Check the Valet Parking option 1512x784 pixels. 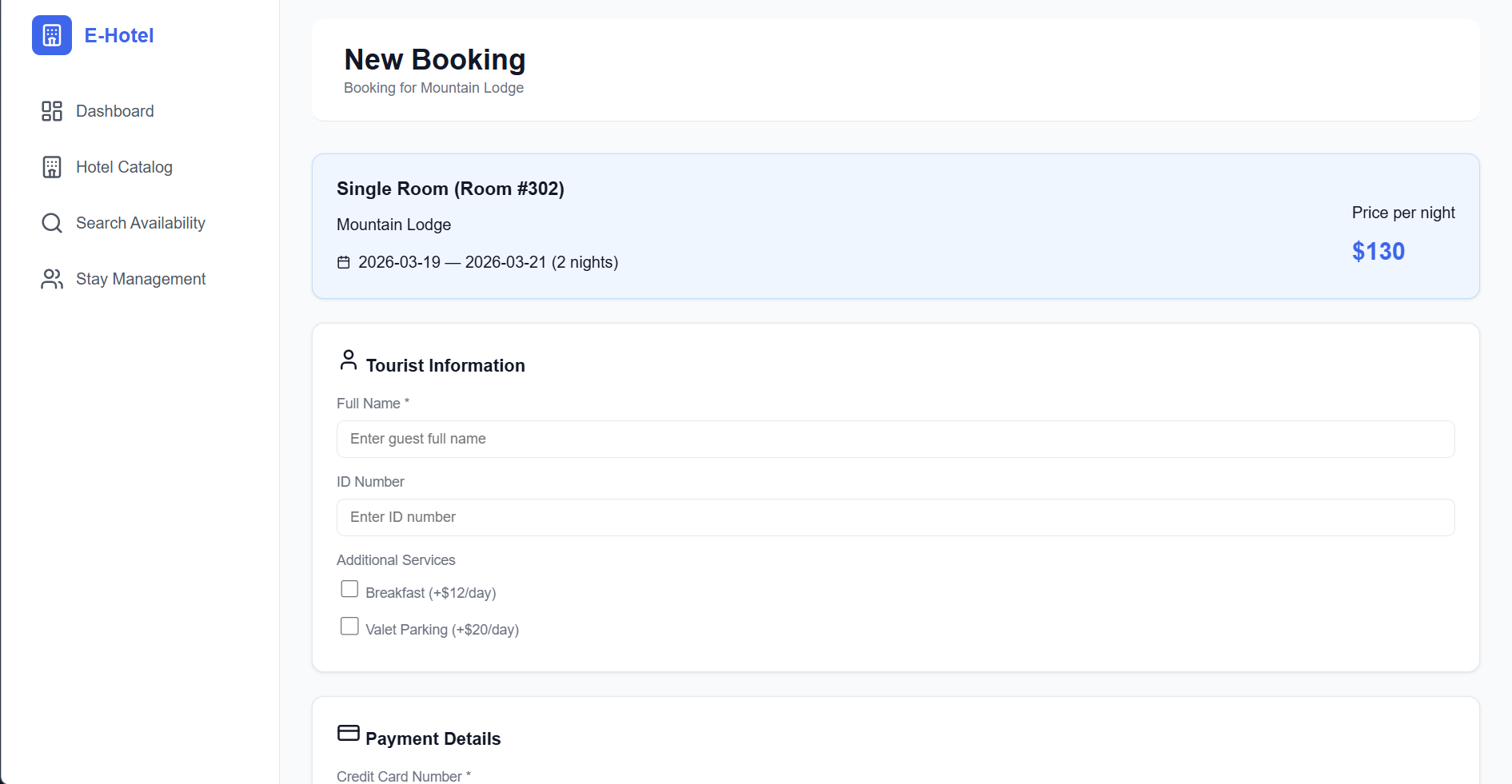[349, 626]
